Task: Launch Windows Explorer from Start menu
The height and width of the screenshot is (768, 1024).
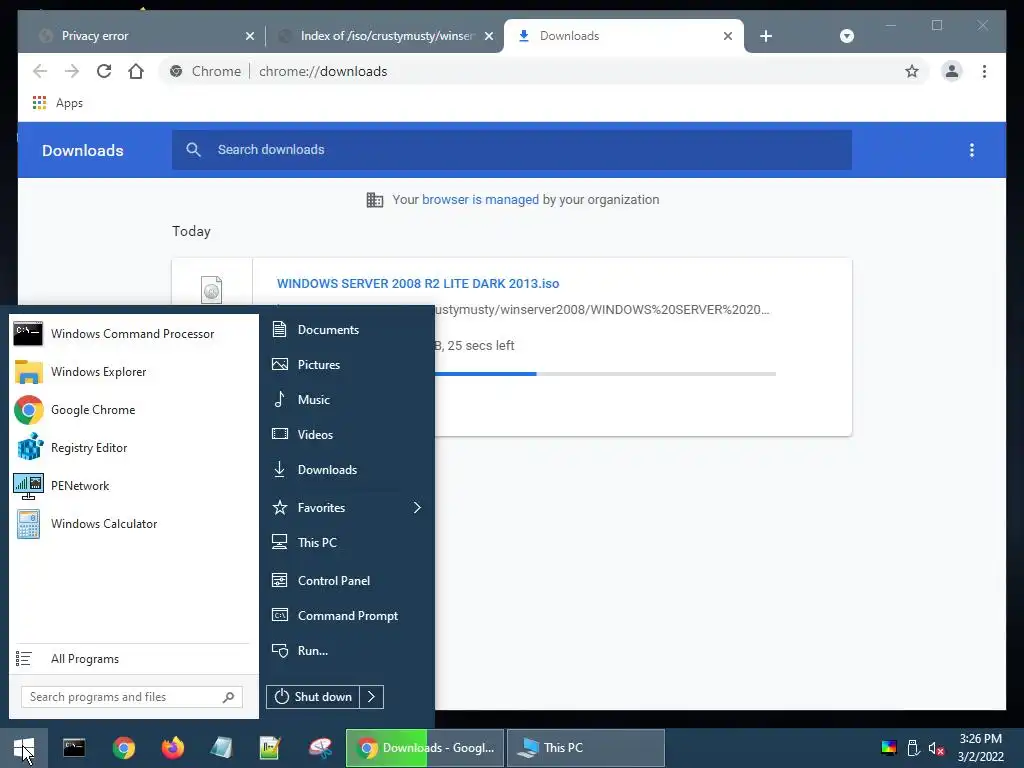Action: pos(133,372)
